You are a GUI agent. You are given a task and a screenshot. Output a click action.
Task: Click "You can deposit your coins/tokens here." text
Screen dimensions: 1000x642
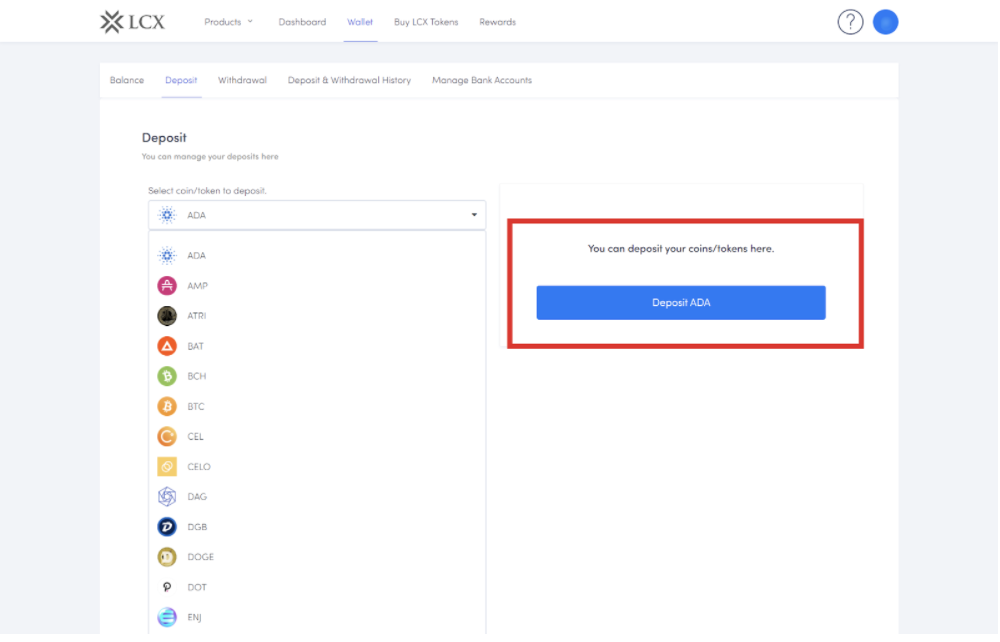pyautogui.click(x=680, y=249)
